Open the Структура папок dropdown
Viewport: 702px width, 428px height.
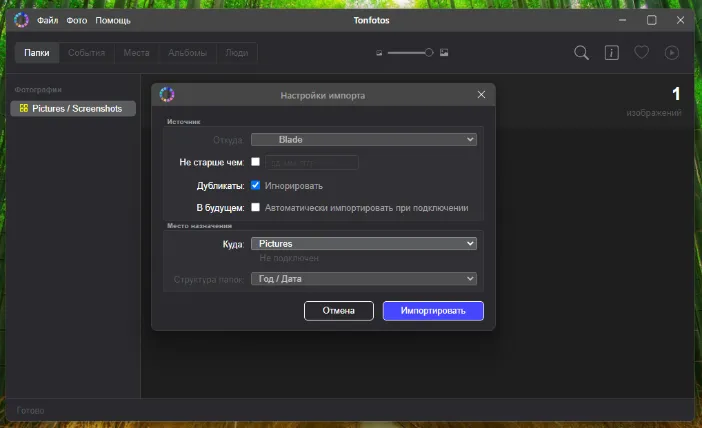click(x=363, y=279)
